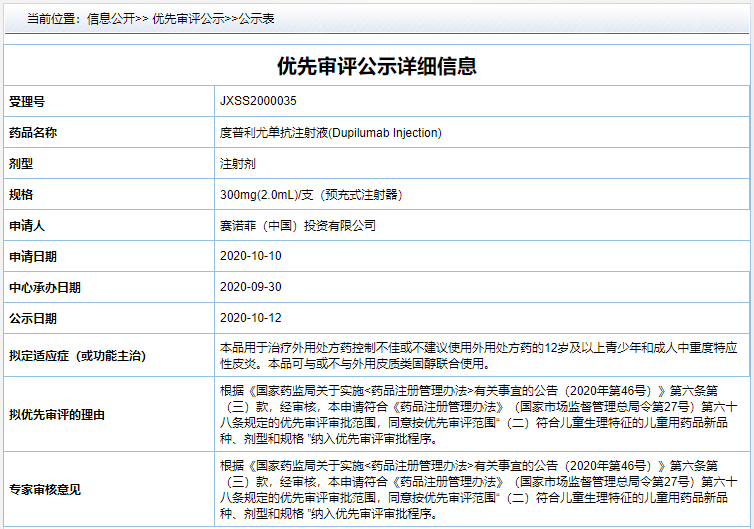Select the dosage form value 注射剂
754x529 pixels.
[238, 164]
